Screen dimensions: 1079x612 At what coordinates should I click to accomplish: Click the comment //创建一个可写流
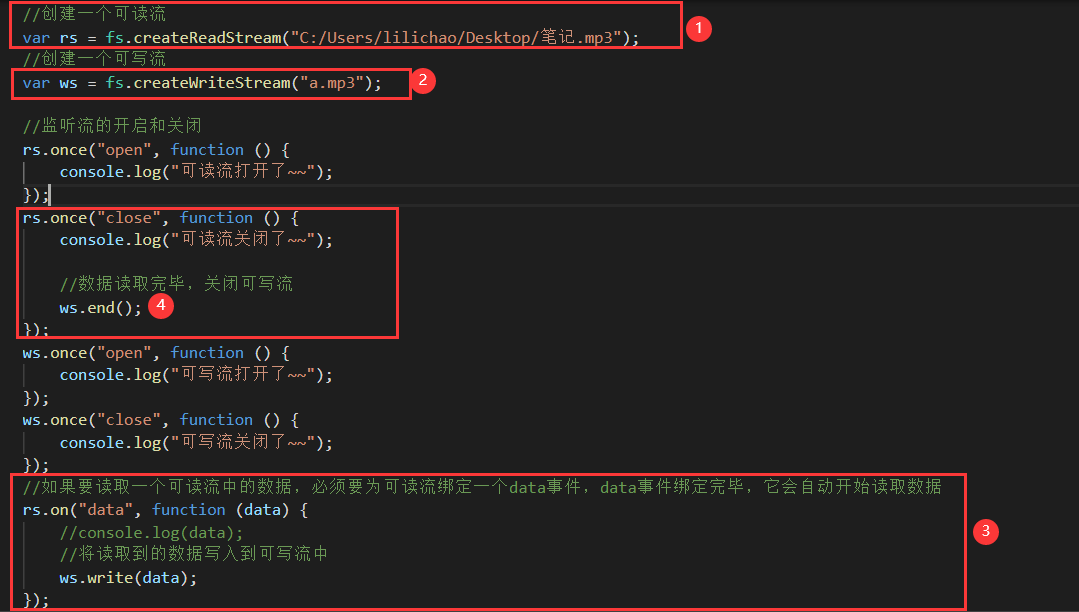coord(94,59)
